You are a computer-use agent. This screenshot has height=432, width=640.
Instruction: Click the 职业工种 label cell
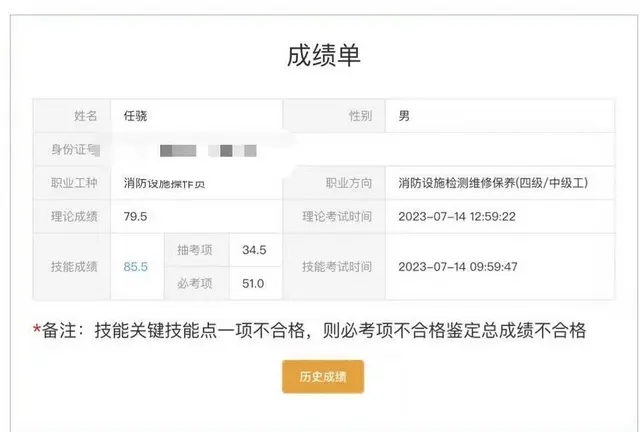point(72,183)
